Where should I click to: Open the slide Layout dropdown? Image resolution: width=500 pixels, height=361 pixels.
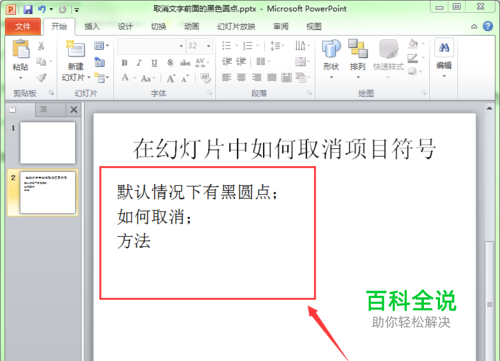click(101, 45)
